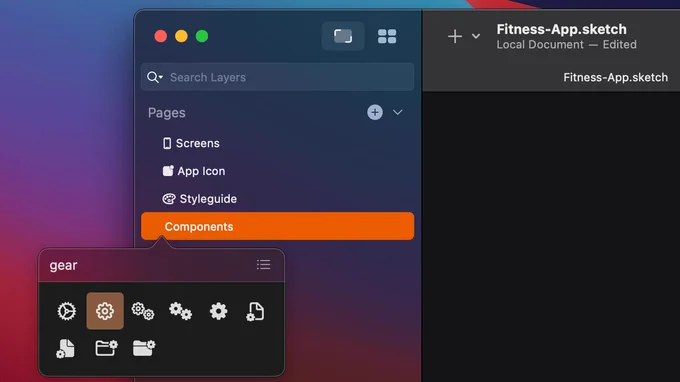Click the Search Layers field
Viewport: 680px width, 382px height.
[278, 77]
